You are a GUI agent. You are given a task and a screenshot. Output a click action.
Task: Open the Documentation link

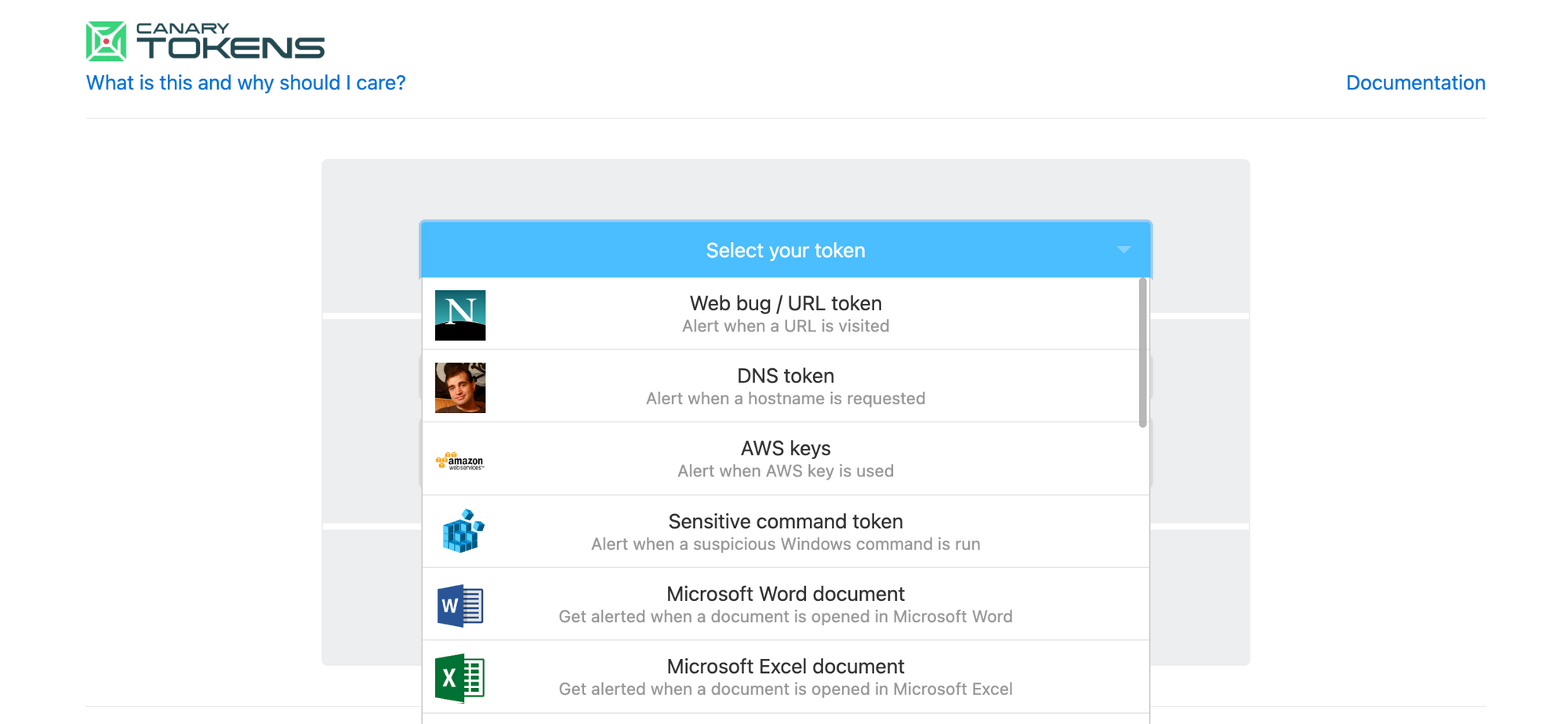[1415, 82]
